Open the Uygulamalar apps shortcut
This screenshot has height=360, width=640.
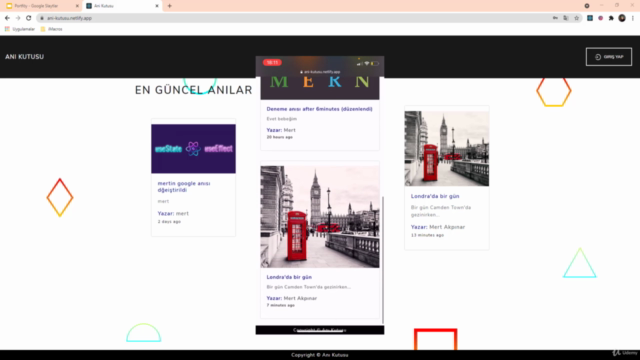pyautogui.click(x=20, y=29)
